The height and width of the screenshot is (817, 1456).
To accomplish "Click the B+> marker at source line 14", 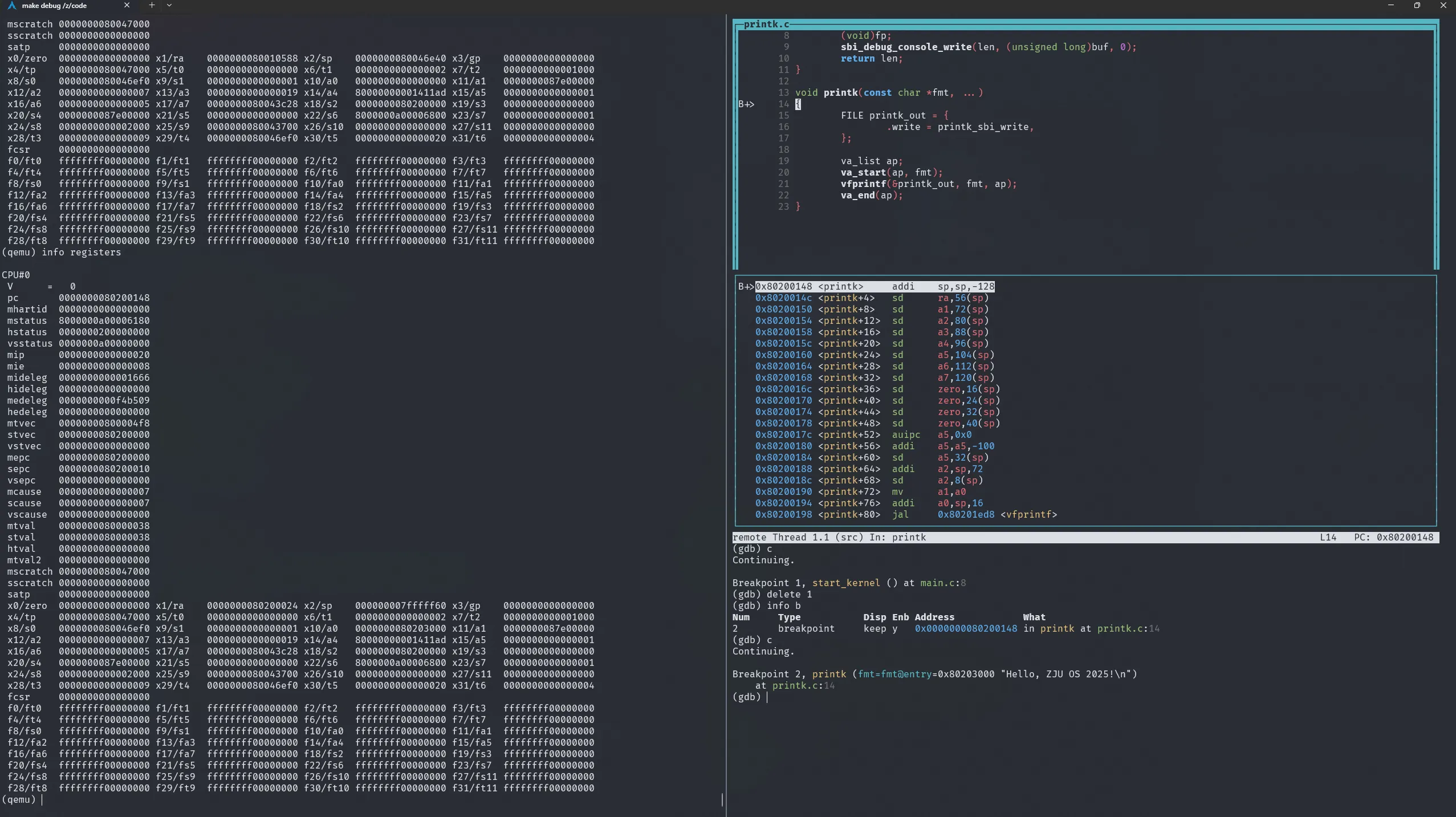I will (746, 104).
